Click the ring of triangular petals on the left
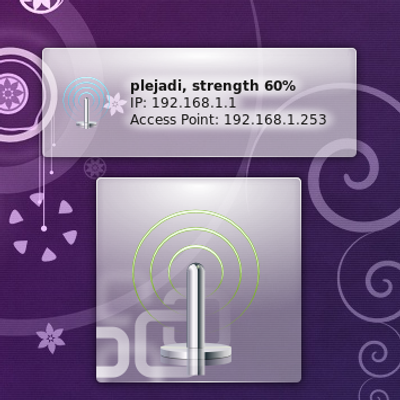This screenshot has height=400, width=400. pos(42,230)
